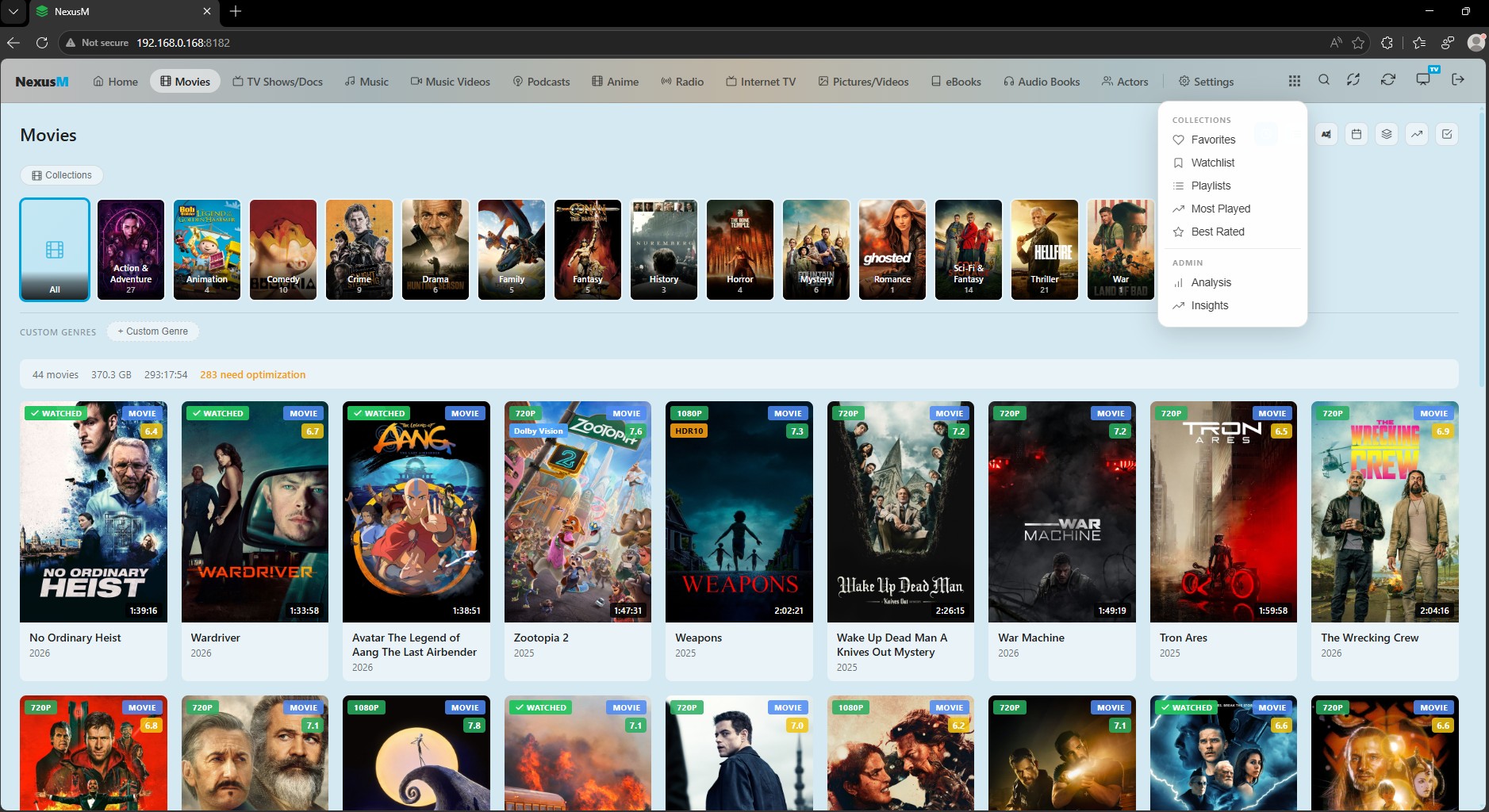The height and width of the screenshot is (812, 1489).
Task: Select the Movies tab
Action: 185,82
